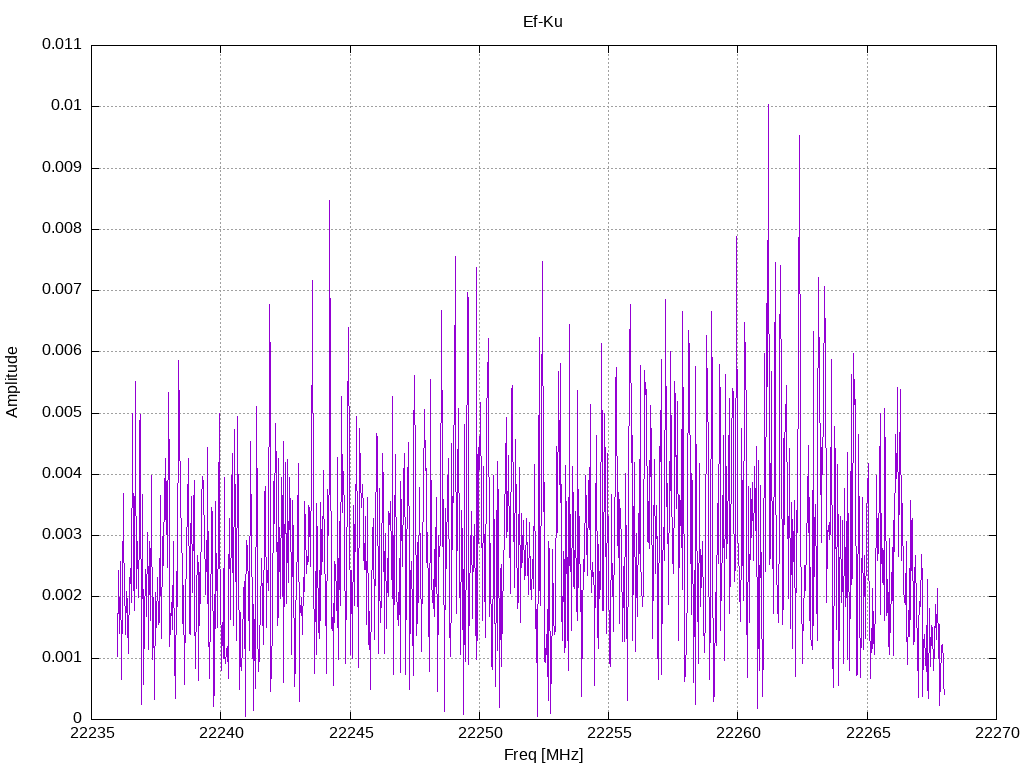
Task: Click the x-axis tick label 22255
Action: click(x=609, y=733)
